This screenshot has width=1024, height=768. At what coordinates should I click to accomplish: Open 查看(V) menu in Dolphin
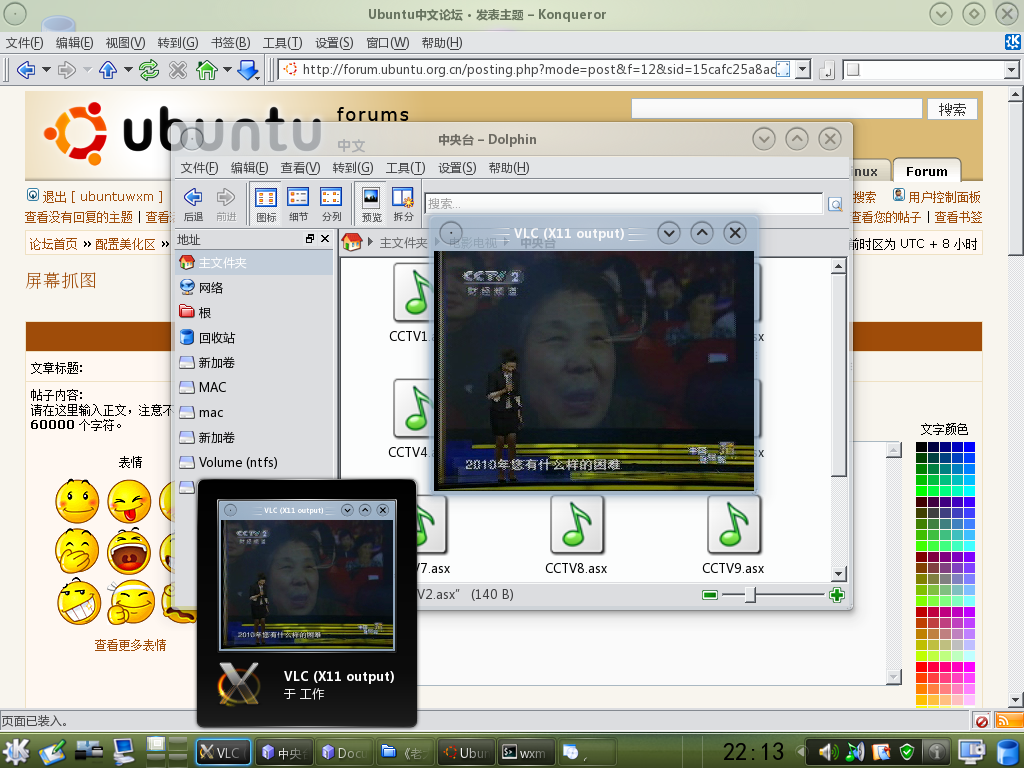(x=300, y=168)
